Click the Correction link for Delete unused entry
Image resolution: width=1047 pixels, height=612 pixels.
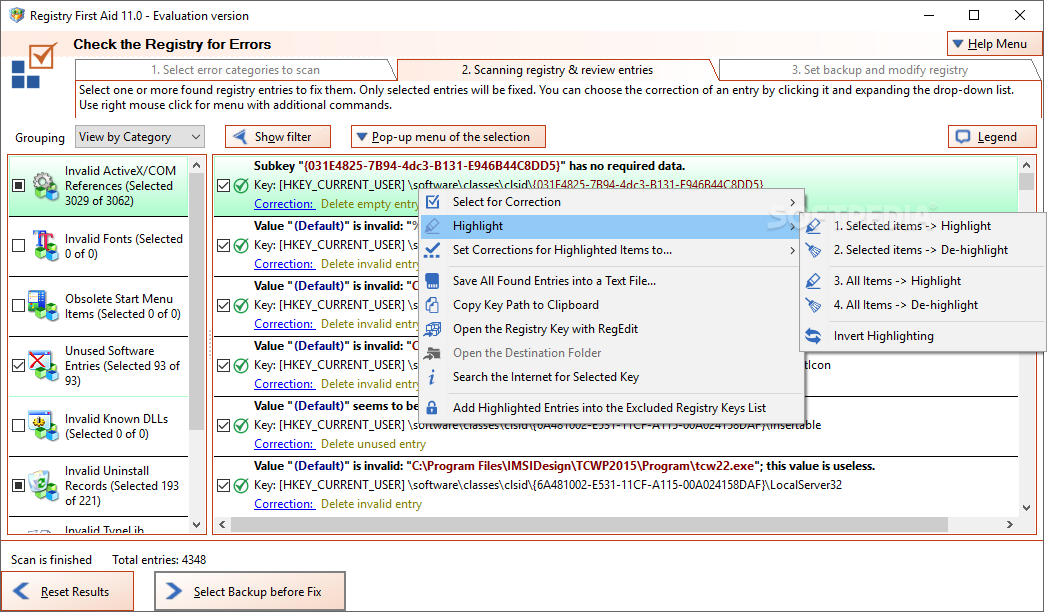tap(284, 444)
